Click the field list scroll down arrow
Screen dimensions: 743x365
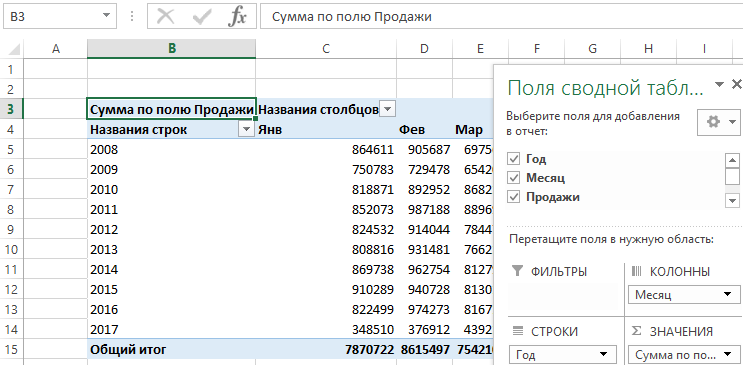[x=733, y=201]
